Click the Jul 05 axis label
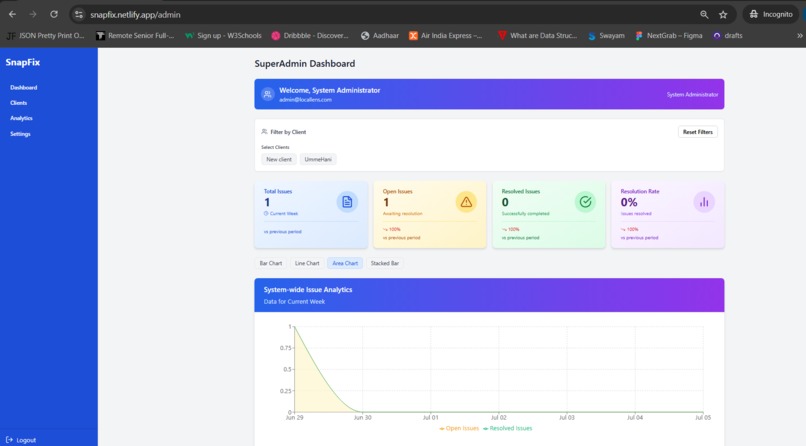Image resolution: width=806 pixels, height=446 pixels. (703, 418)
